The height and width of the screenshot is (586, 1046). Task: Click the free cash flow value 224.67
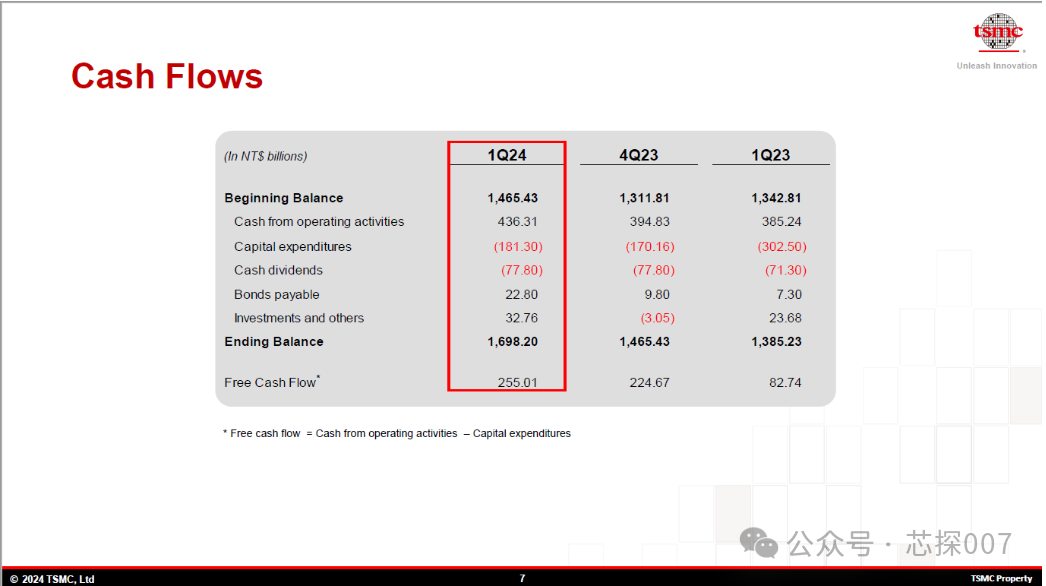(x=650, y=382)
